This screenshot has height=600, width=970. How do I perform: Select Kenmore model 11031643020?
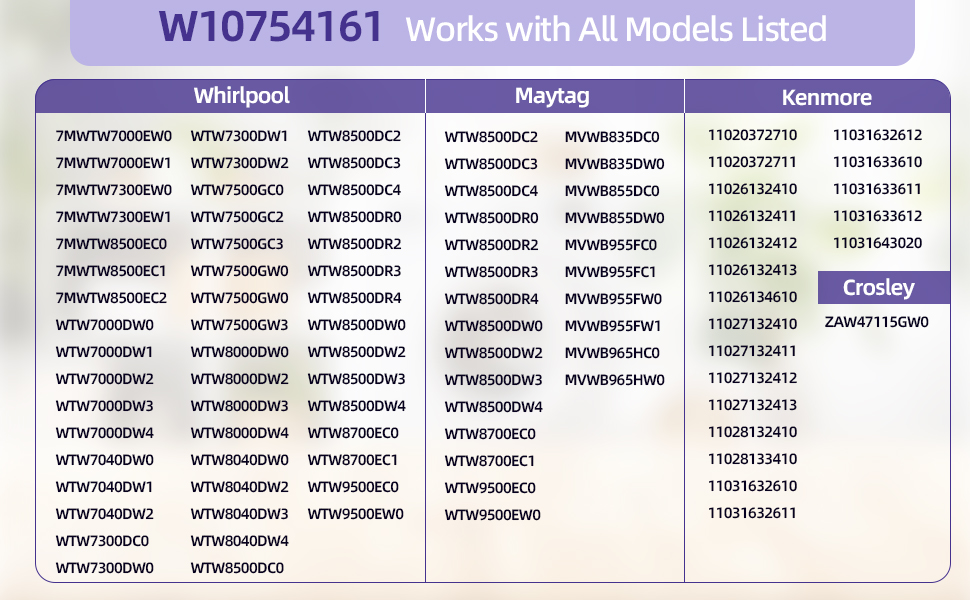[x=877, y=243]
